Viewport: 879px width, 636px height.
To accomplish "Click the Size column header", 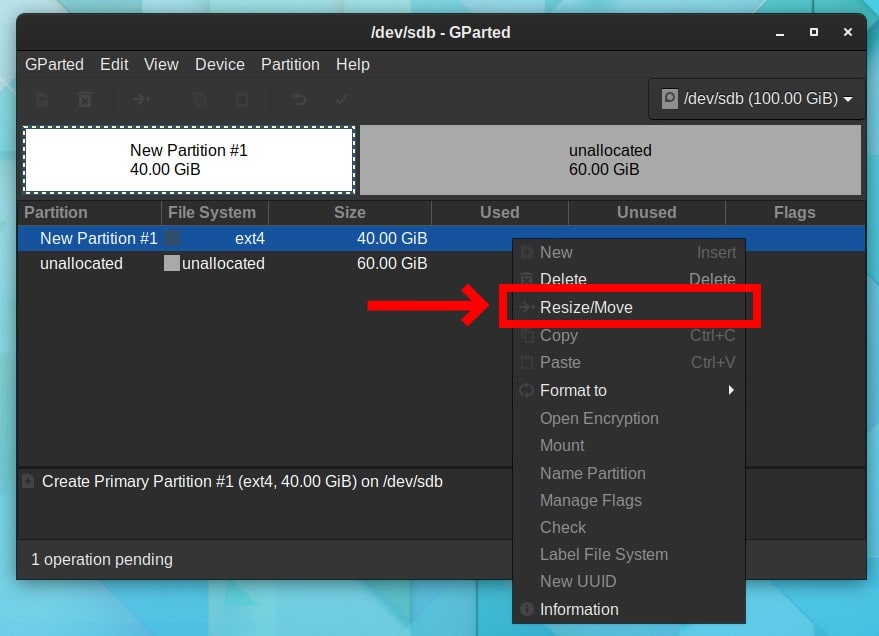I will (x=350, y=212).
